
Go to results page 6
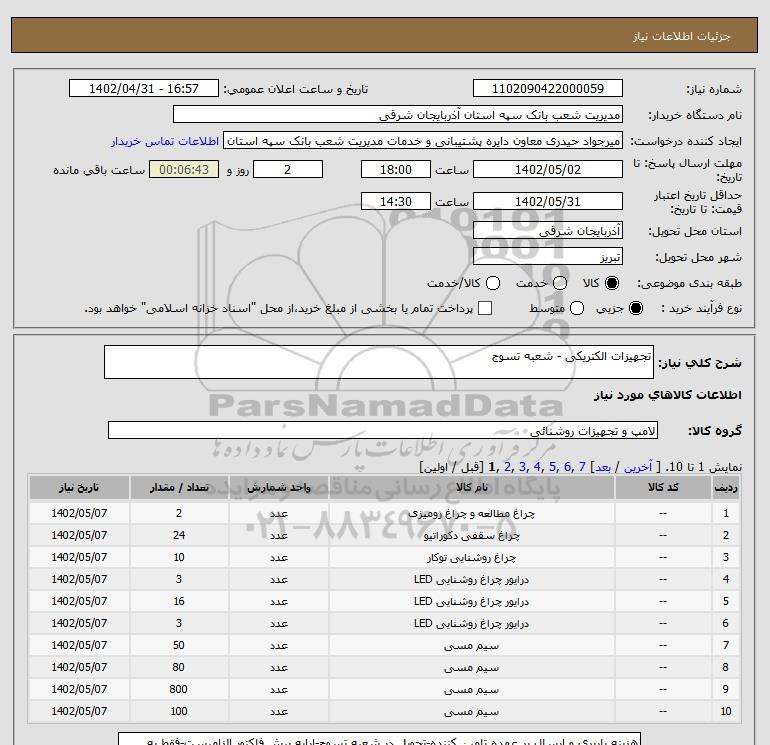[567, 467]
